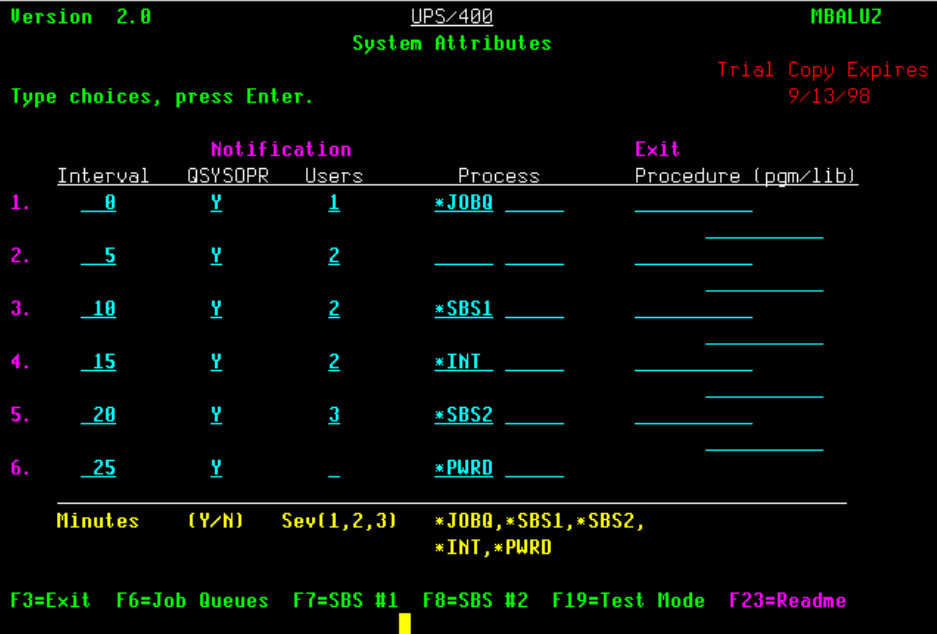Click the MBALUZ user name
937x634 pixels.
(846, 17)
